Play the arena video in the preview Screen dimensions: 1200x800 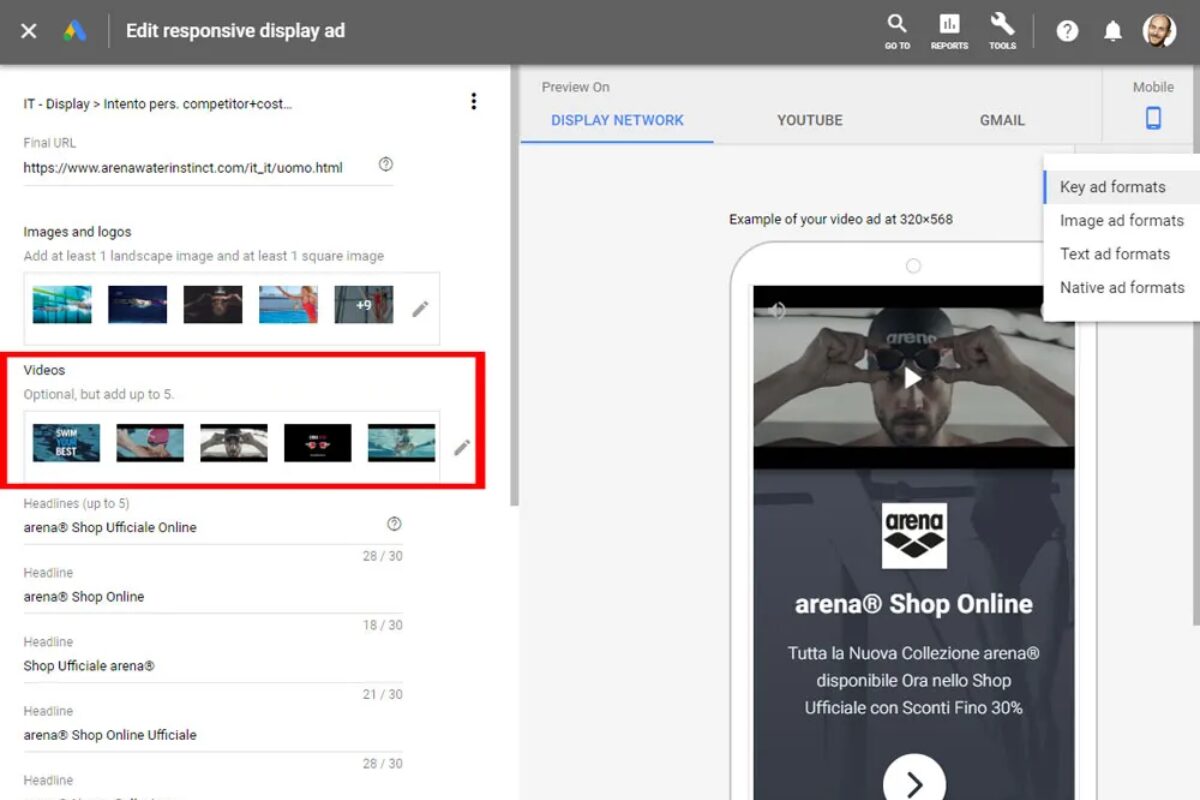(911, 378)
